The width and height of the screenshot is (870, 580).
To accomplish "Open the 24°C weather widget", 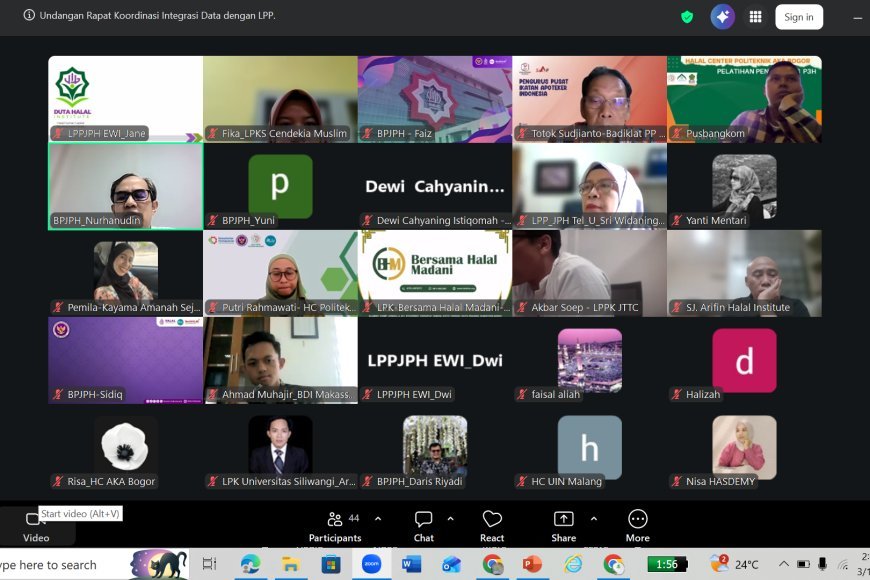I will tap(734, 564).
